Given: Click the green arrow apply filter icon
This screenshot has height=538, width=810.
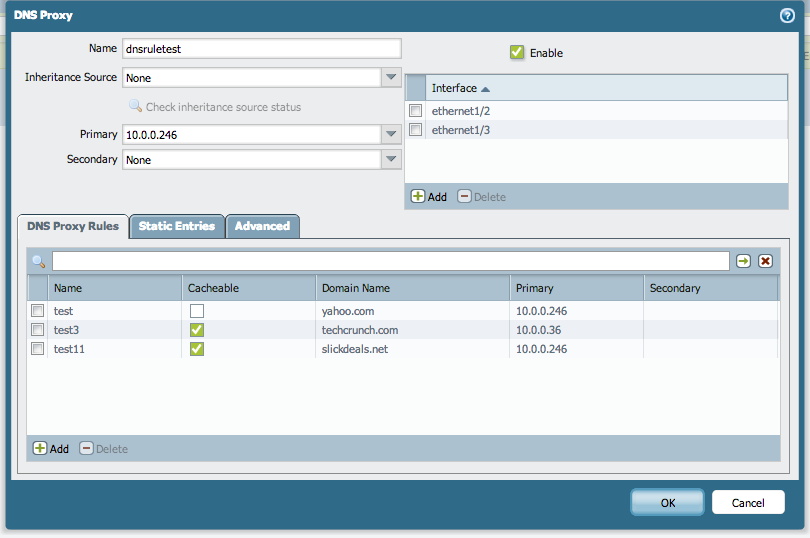Looking at the screenshot, I should click(x=743, y=261).
